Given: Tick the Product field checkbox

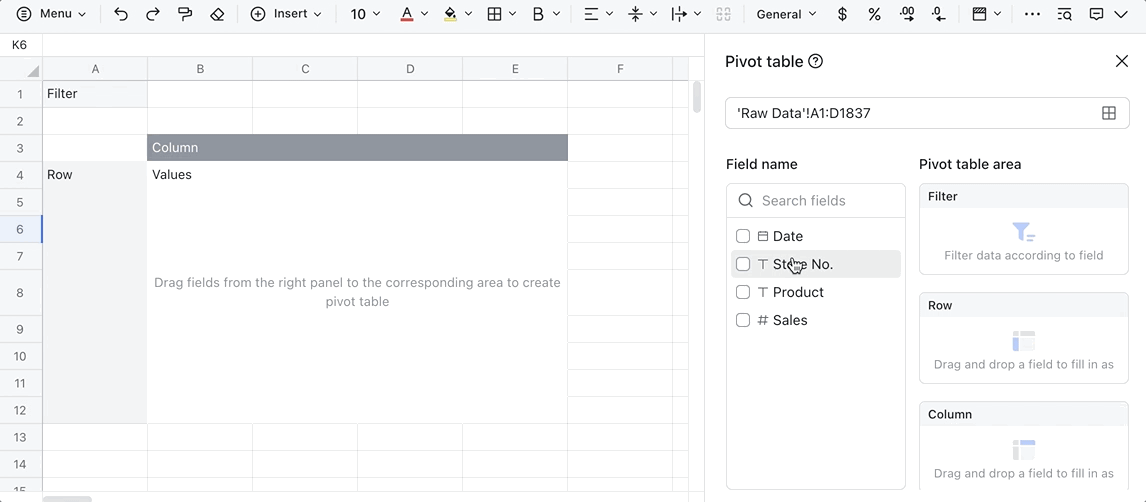Looking at the screenshot, I should tap(743, 292).
